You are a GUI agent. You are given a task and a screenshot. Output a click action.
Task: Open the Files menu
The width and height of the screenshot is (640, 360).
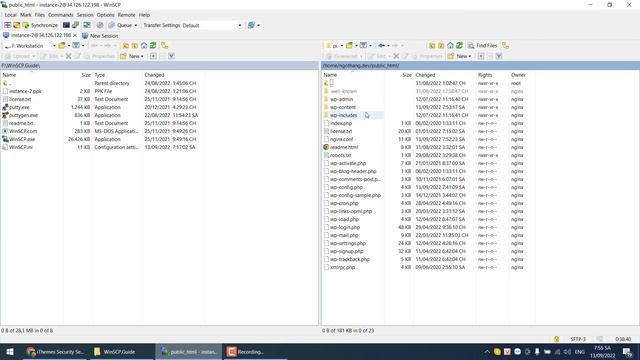40,15
